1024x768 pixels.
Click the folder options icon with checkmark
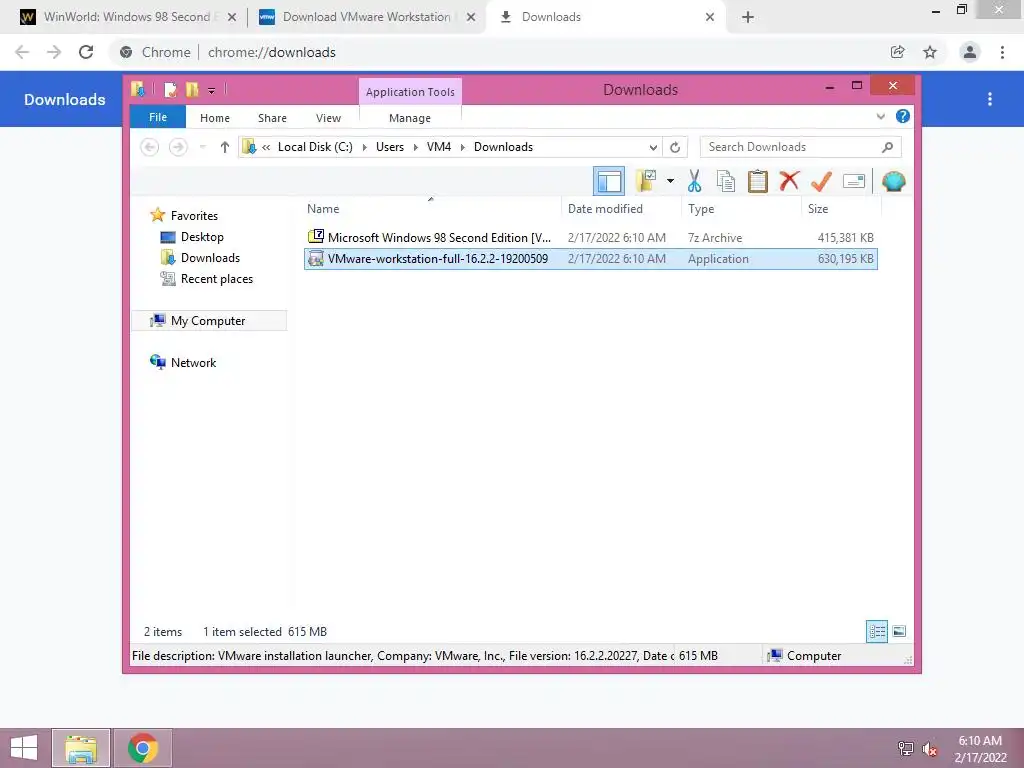tap(646, 181)
